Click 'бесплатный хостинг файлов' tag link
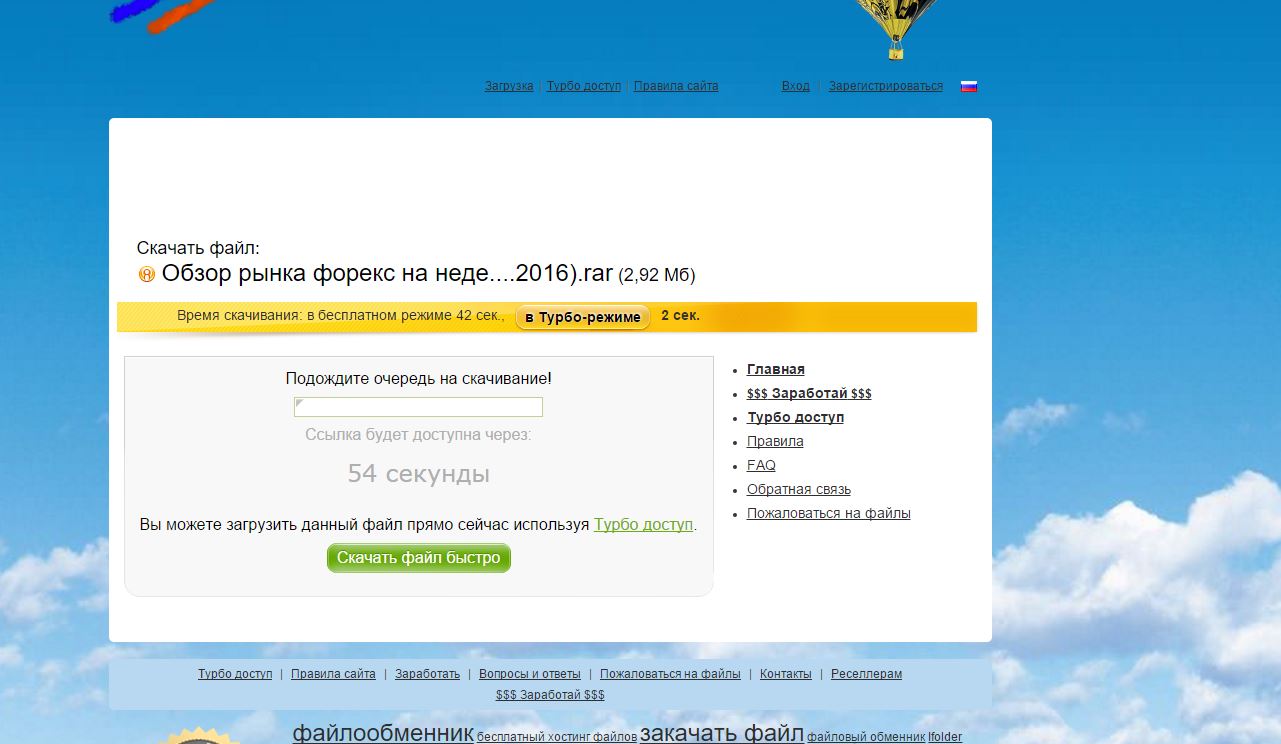The image size is (1281, 744). 557,737
